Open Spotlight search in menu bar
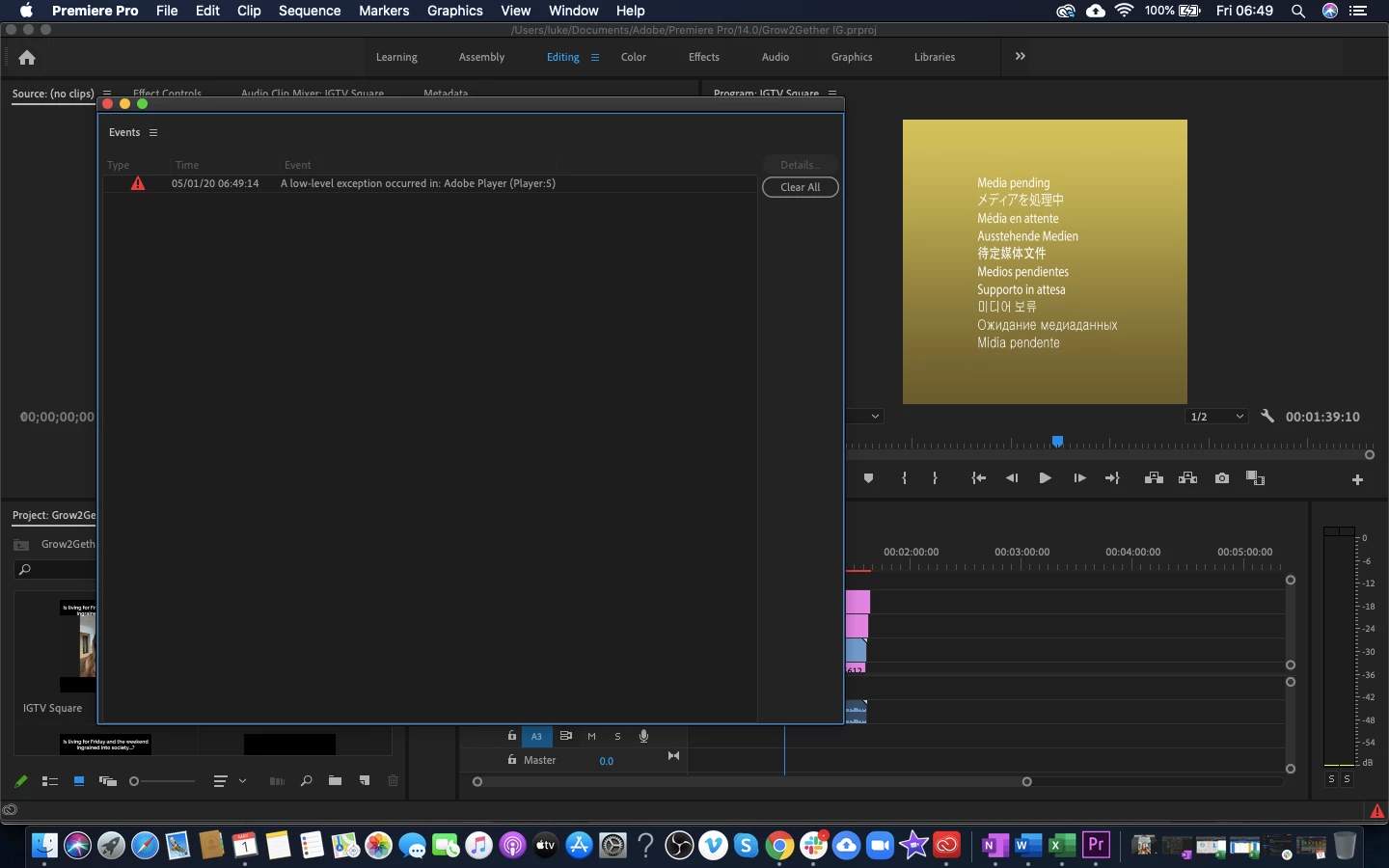The image size is (1389, 868). coord(1298,11)
